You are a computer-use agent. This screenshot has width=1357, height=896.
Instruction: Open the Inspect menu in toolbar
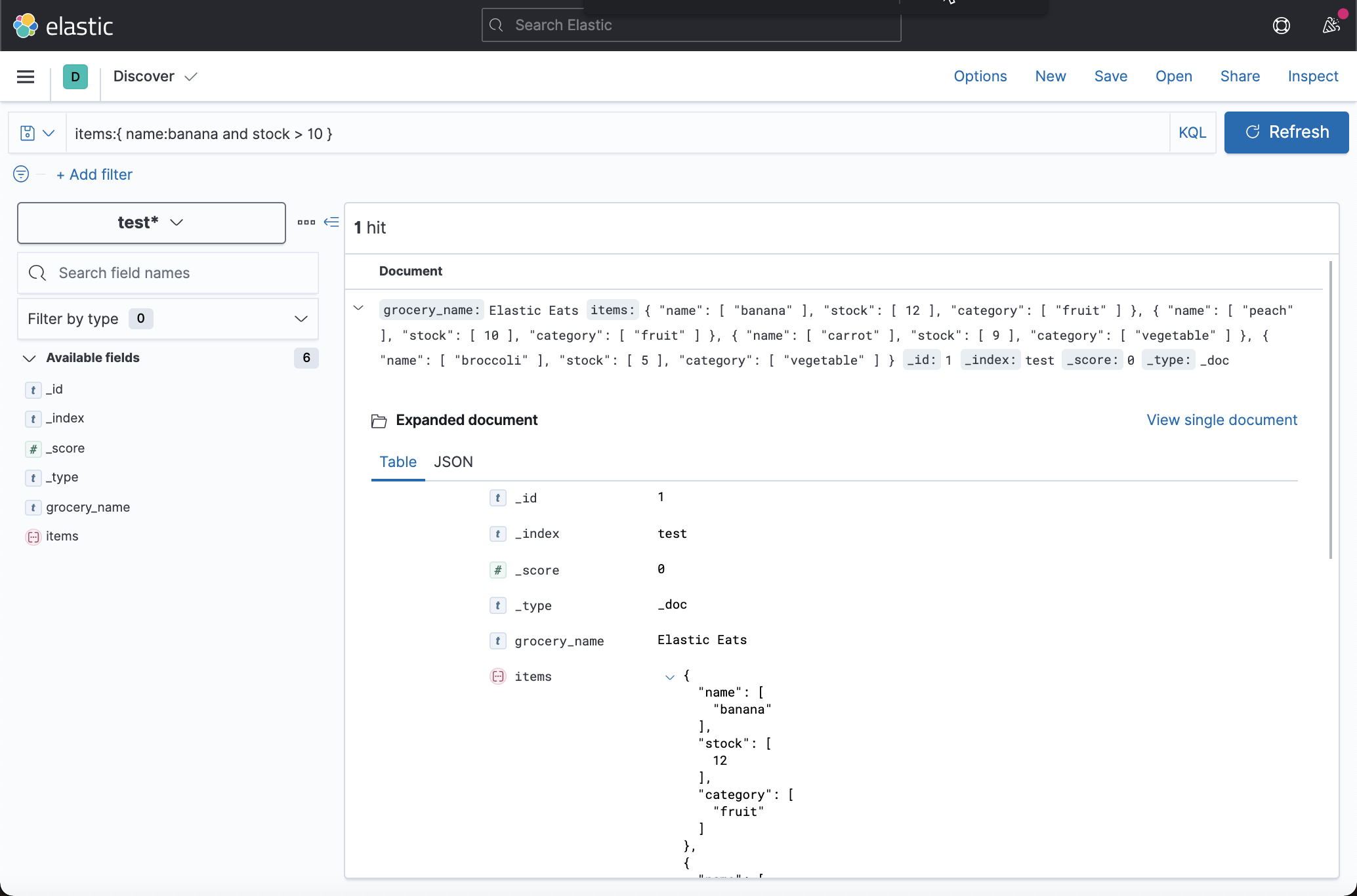(x=1312, y=76)
